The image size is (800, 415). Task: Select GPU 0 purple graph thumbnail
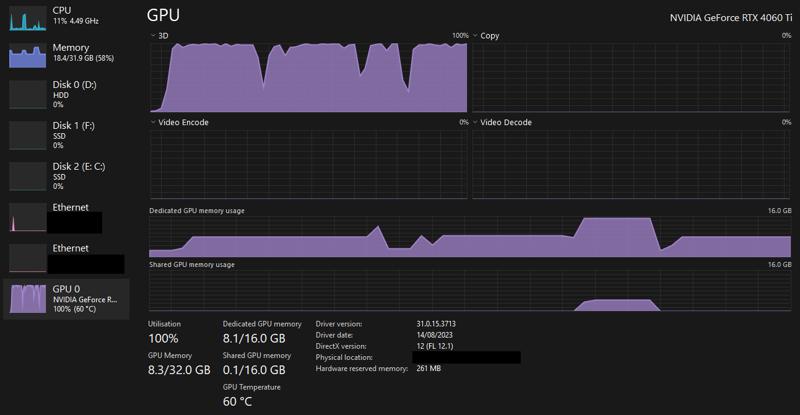(x=28, y=299)
